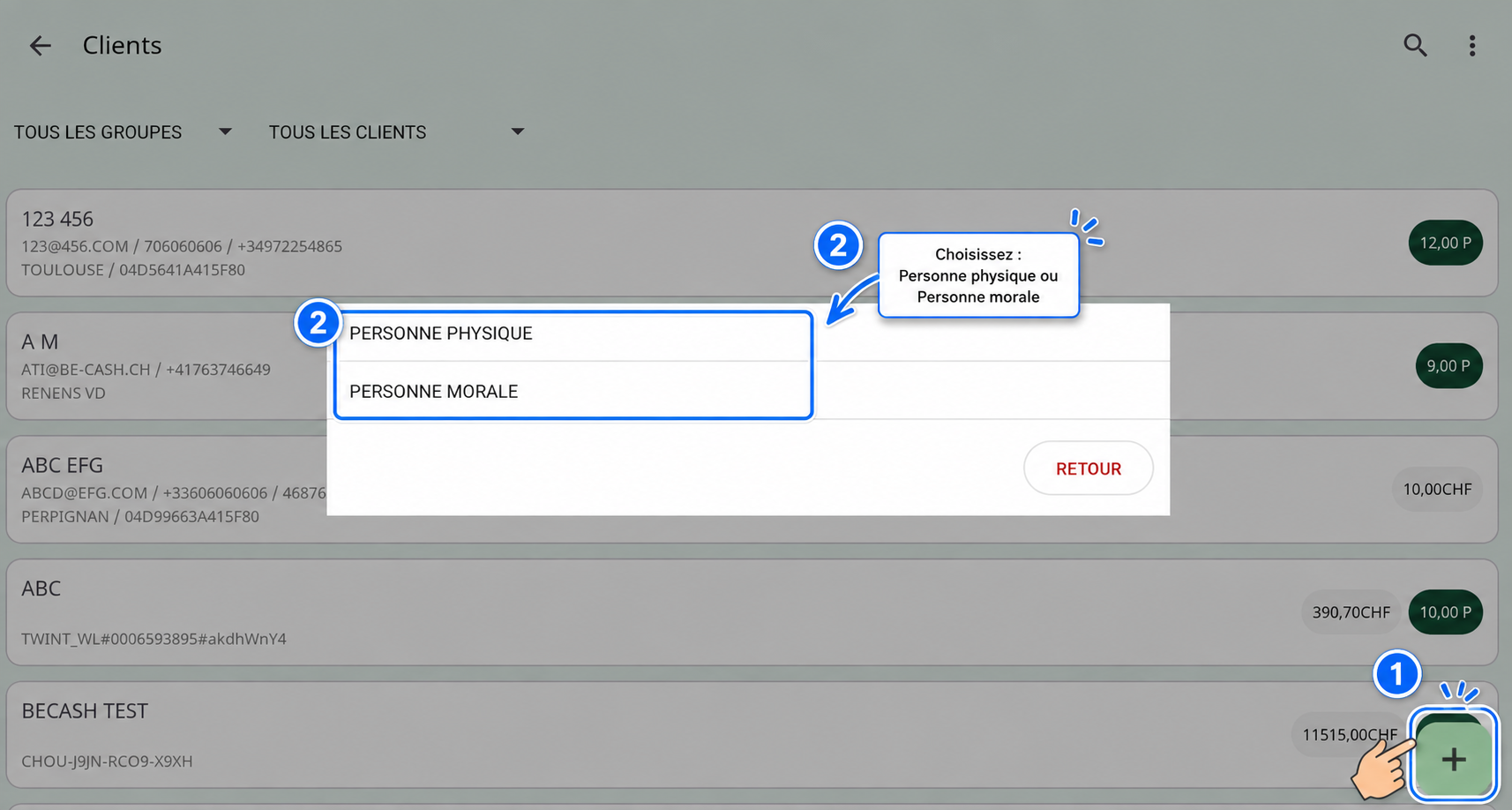This screenshot has width=1512, height=810.
Task: Open the 123 456 client card
Action: tap(752, 243)
